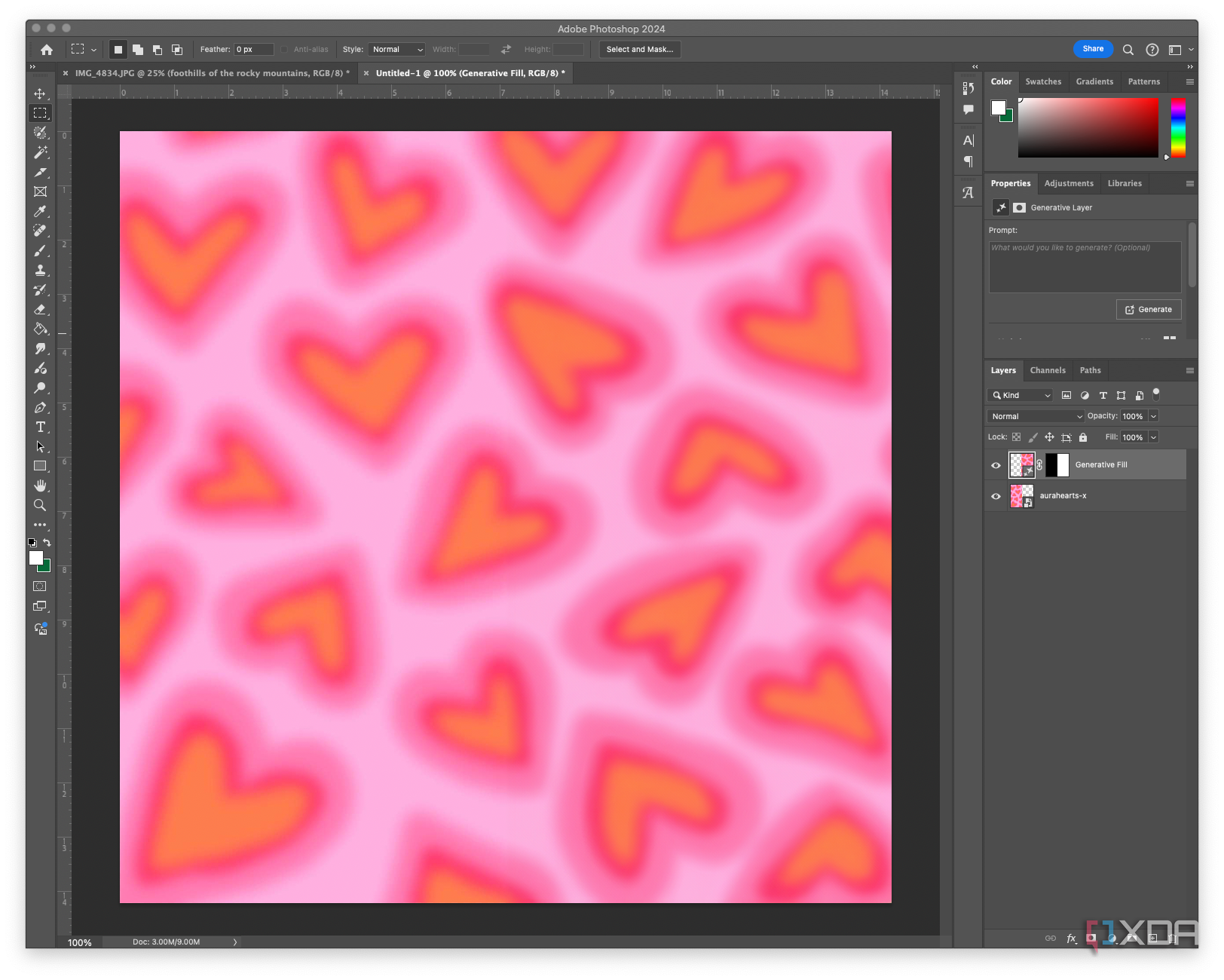Click the link layers button
Screen dimensions: 1224x980
point(1050,939)
